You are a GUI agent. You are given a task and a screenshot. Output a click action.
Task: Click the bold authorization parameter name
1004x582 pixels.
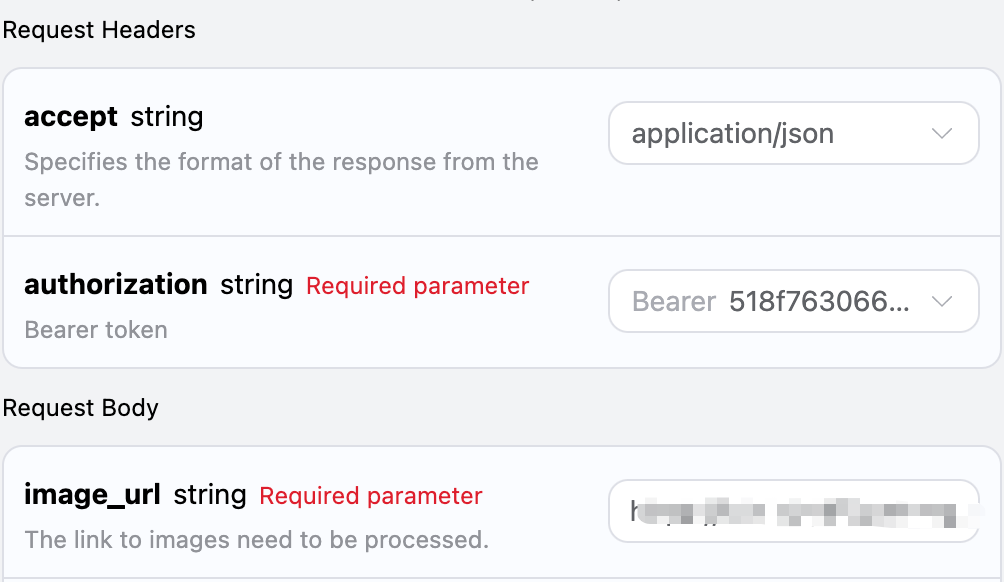[x=115, y=285]
